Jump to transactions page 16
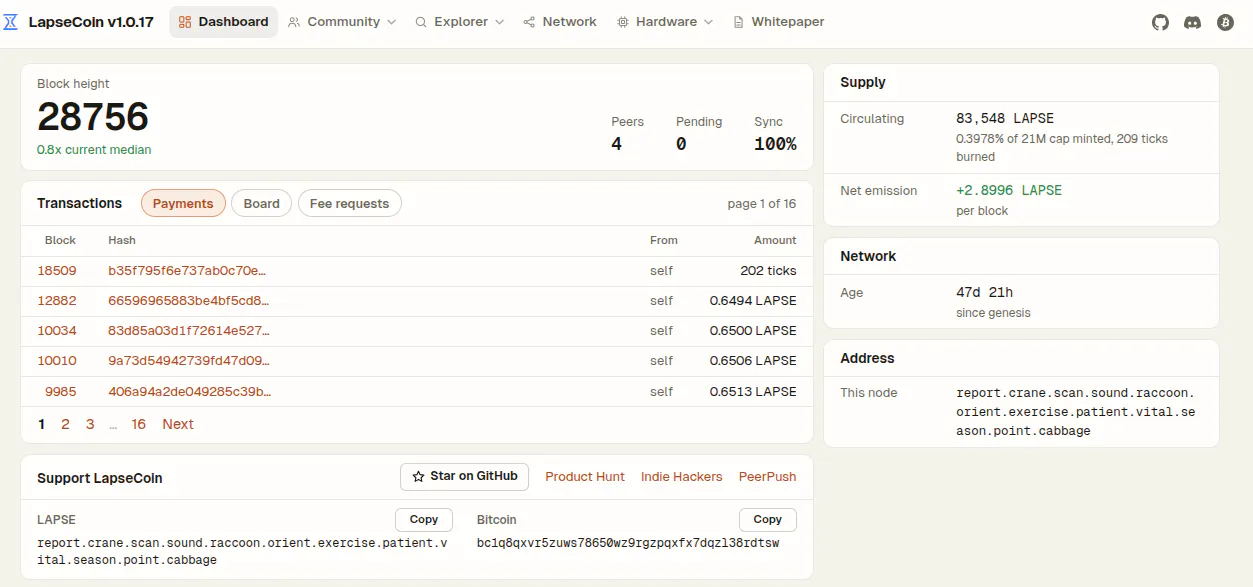Screen dimensions: 1253x587 click(x=139, y=424)
